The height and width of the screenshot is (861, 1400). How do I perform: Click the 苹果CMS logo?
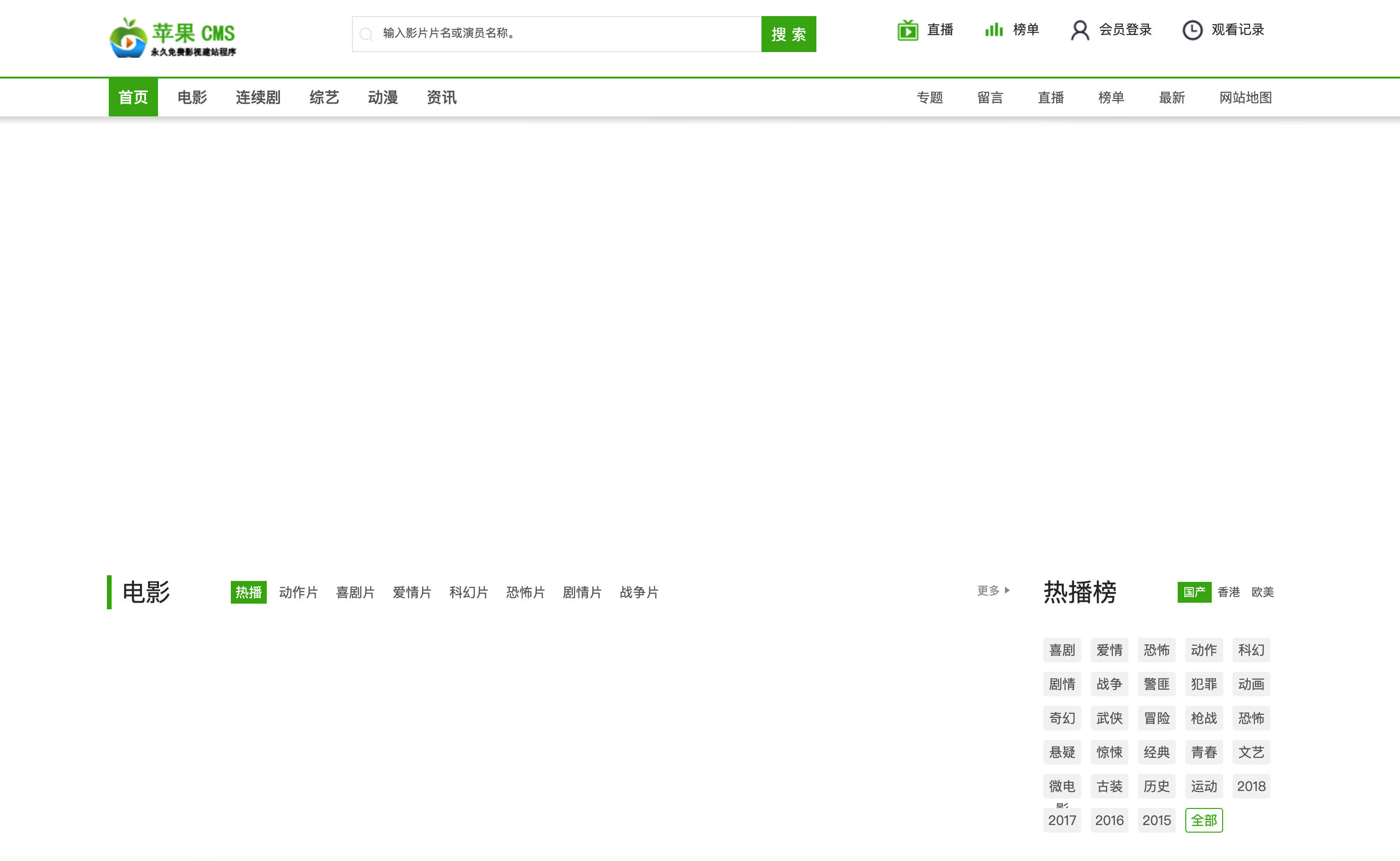(173, 37)
